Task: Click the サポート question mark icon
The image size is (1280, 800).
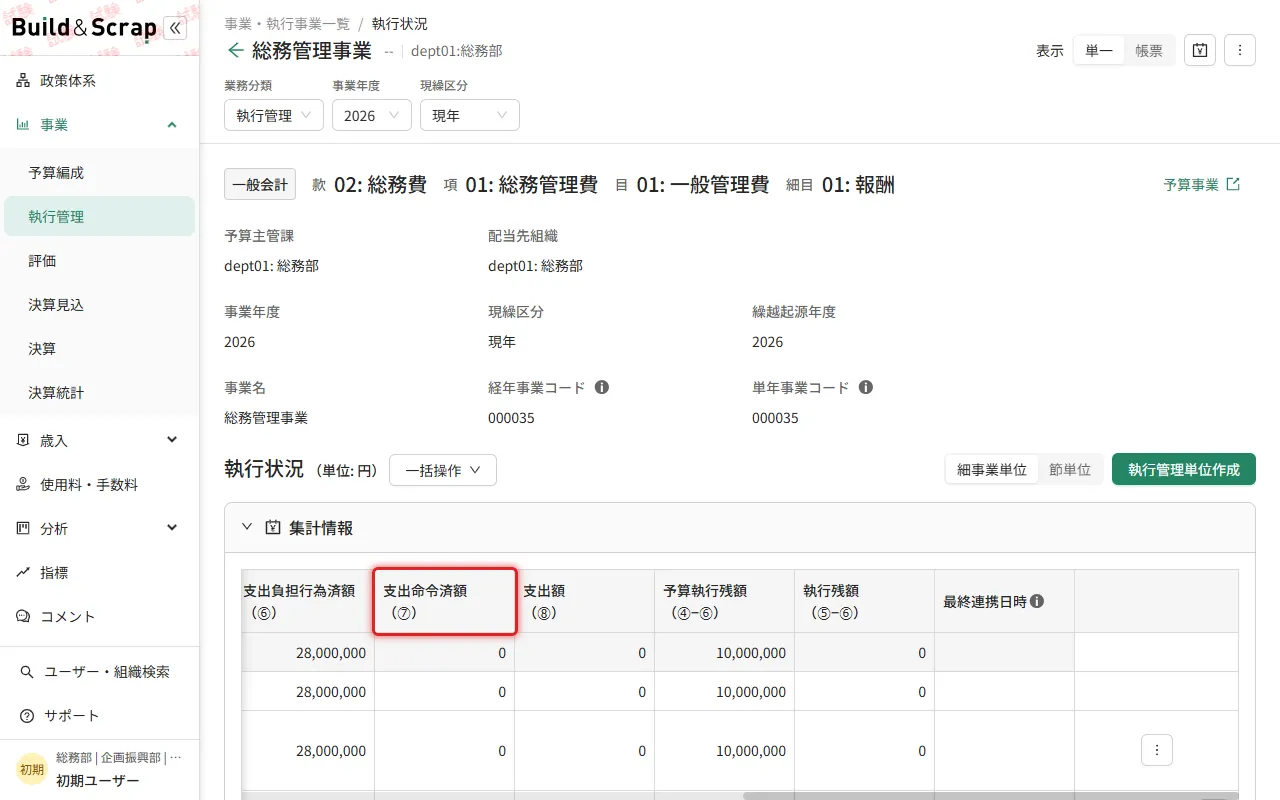Action: tap(27, 716)
